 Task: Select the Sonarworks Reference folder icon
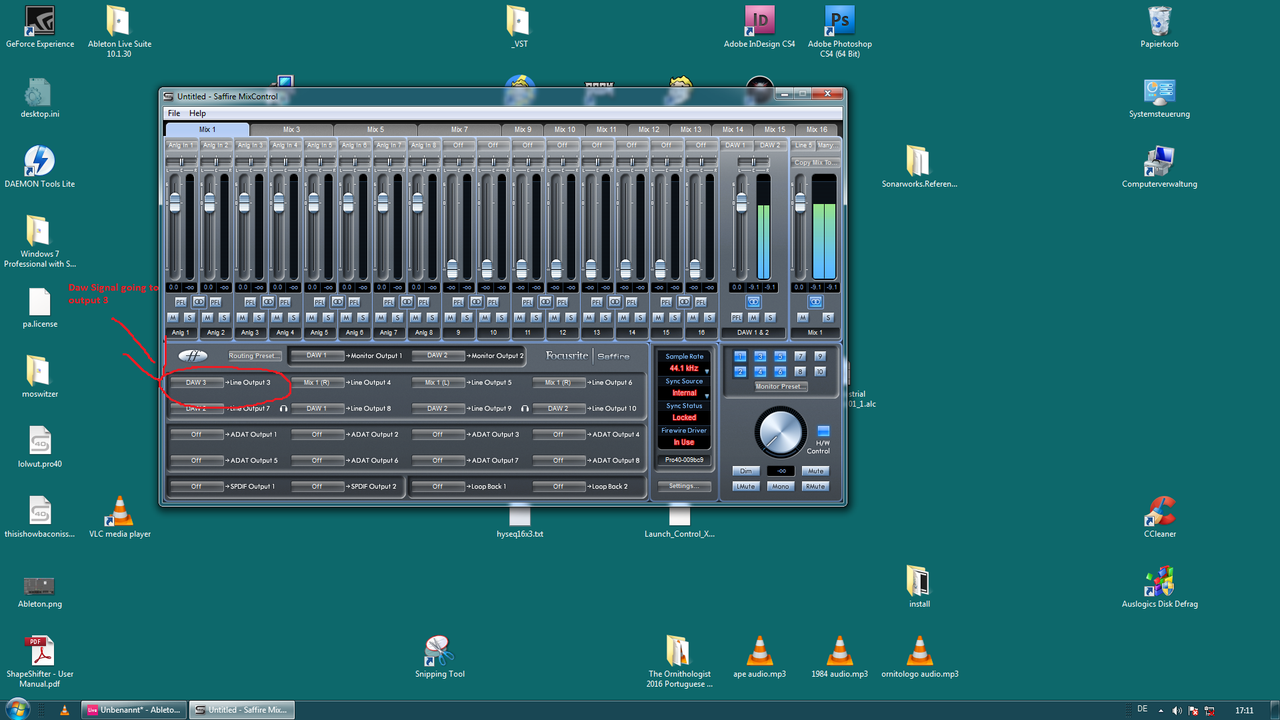919,167
